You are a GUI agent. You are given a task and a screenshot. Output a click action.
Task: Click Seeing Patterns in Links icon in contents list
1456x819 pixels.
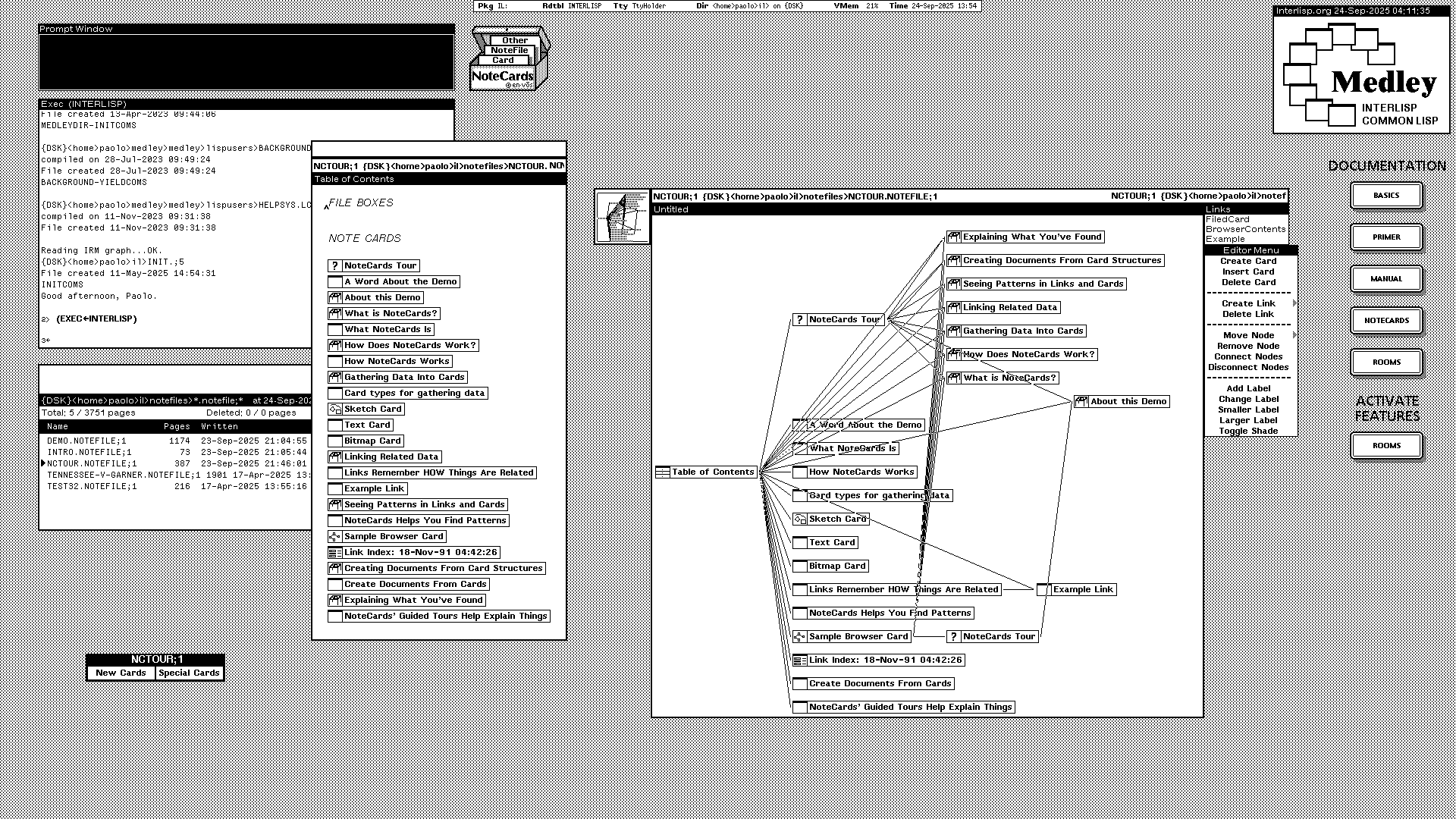coord(335,504)
